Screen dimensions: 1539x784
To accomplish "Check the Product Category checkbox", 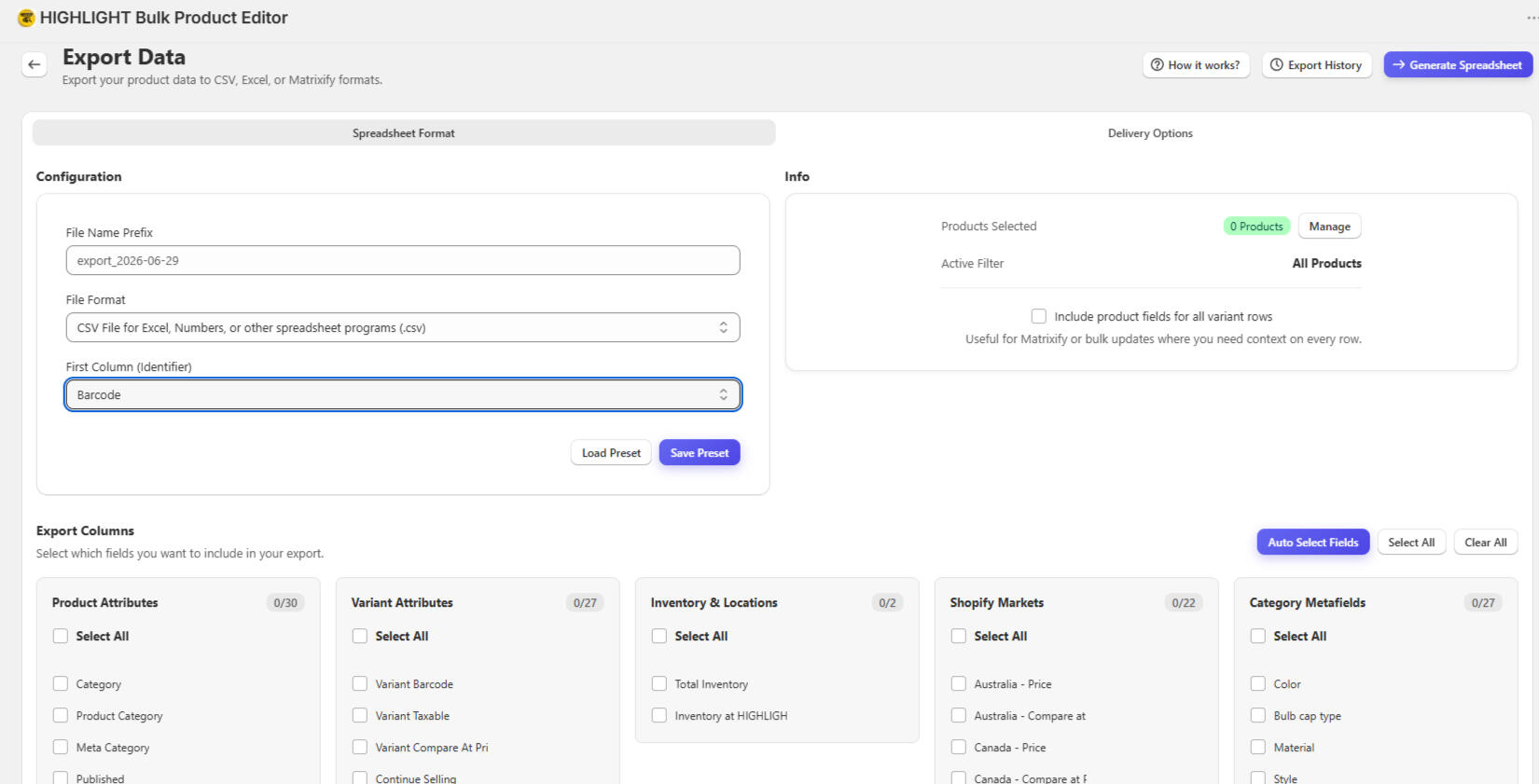I will [x=61, y=715].
